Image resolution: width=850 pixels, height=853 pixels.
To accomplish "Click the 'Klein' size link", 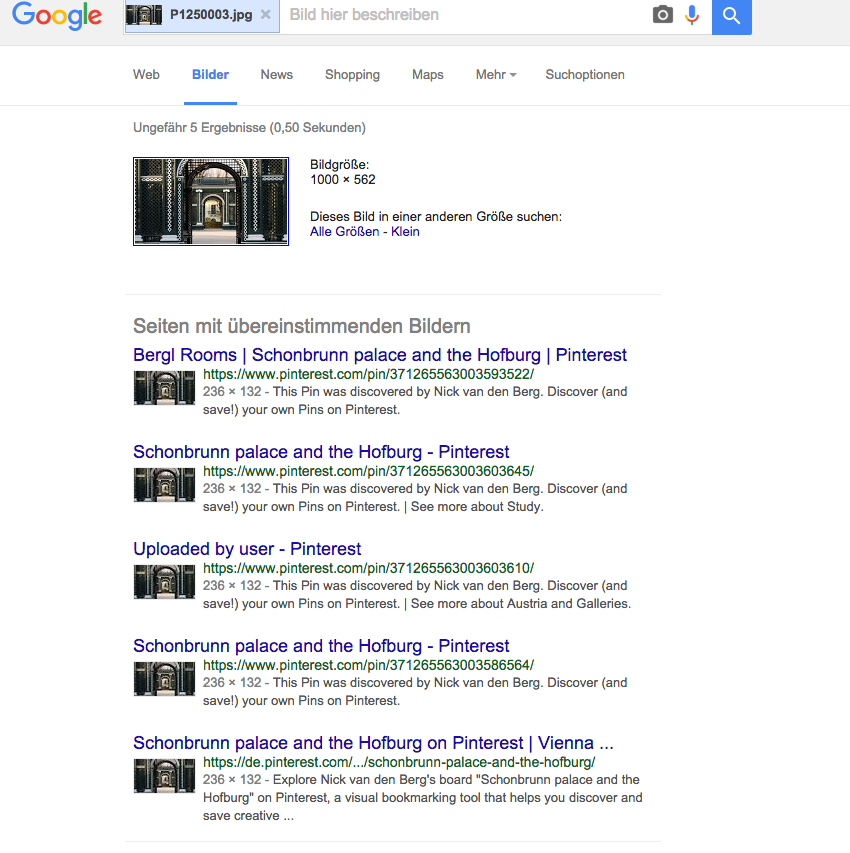I will [405, 232].
